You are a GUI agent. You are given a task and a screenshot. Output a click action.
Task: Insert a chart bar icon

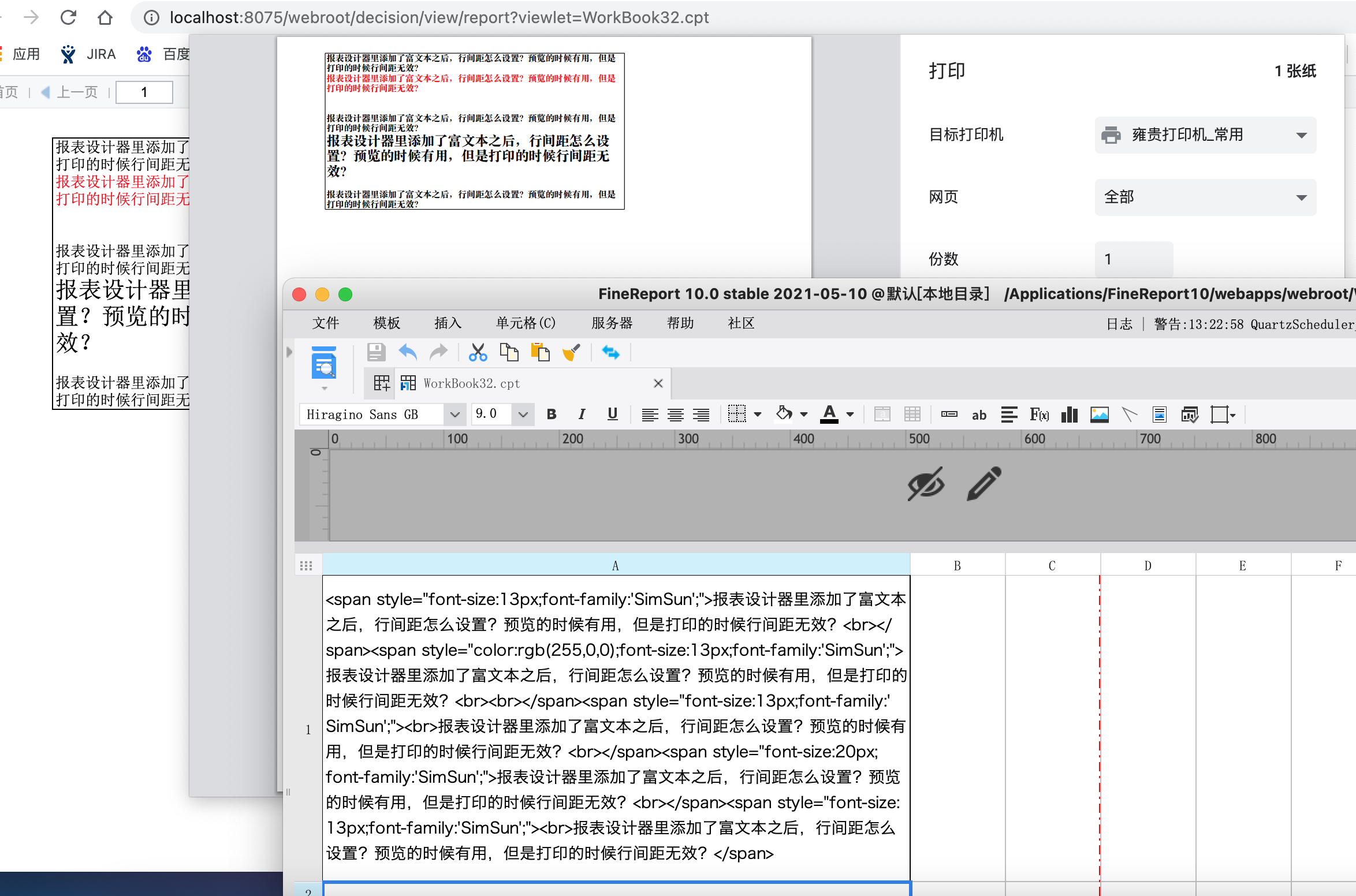[x=1070, y=414]
